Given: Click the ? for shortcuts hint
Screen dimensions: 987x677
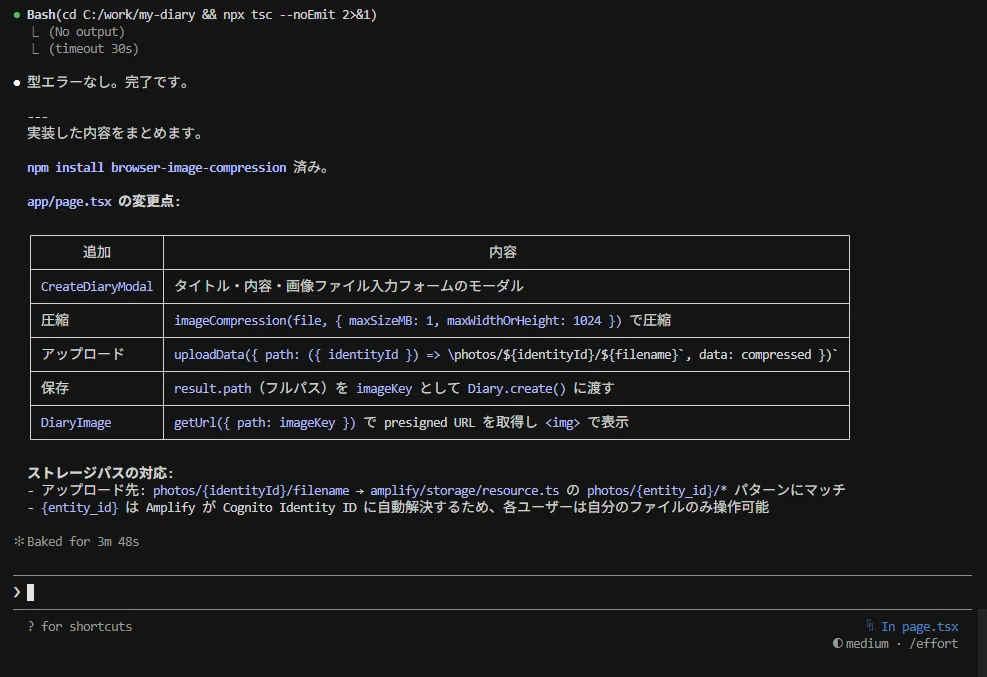Looking at the screenshot, I should (79, 627).
